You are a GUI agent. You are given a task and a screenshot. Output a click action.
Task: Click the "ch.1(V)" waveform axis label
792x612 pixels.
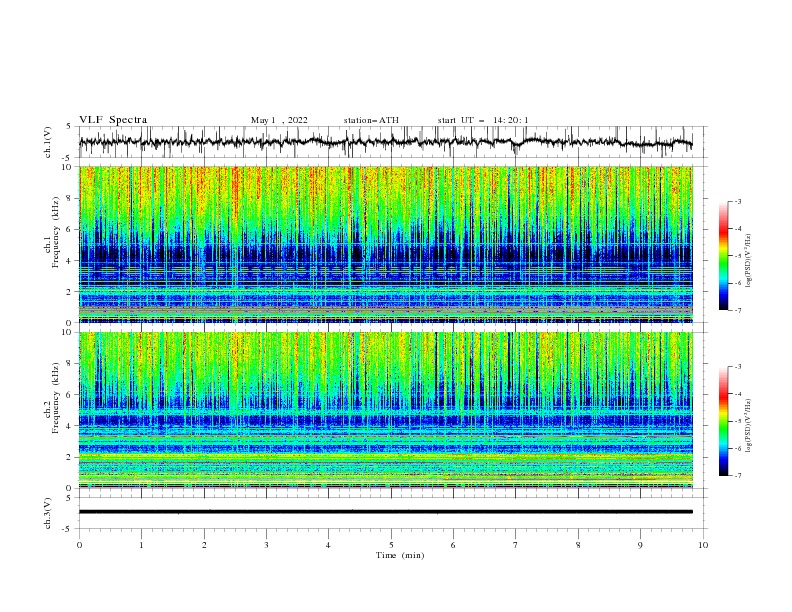coord(48,142)
